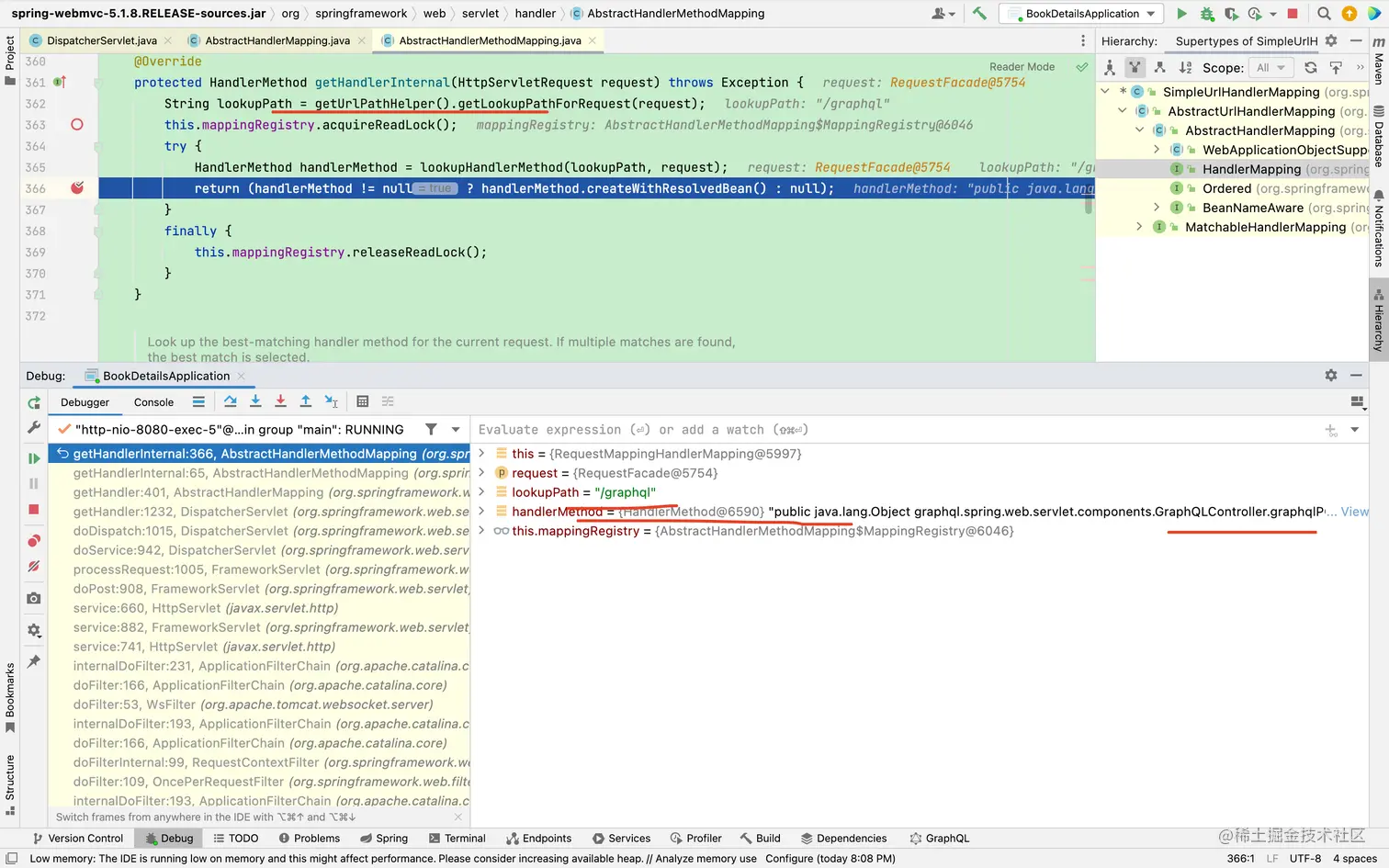The width and height of the screenshot is (1389, 868).
Task: Open Hierarchy panel settings gear
Action: click(1331, 40)
